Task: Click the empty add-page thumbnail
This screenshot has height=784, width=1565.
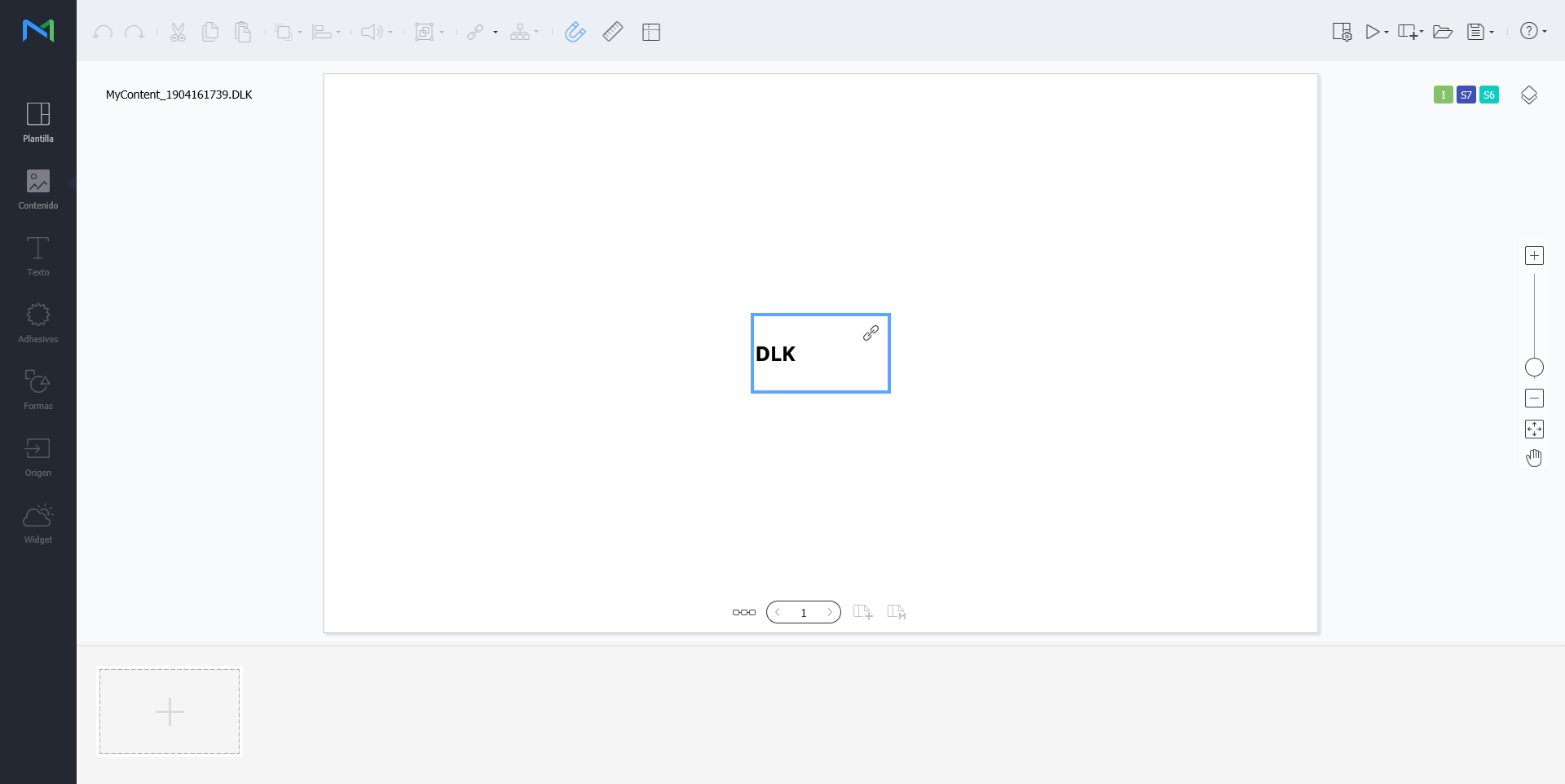Action: tap(170, 711)
